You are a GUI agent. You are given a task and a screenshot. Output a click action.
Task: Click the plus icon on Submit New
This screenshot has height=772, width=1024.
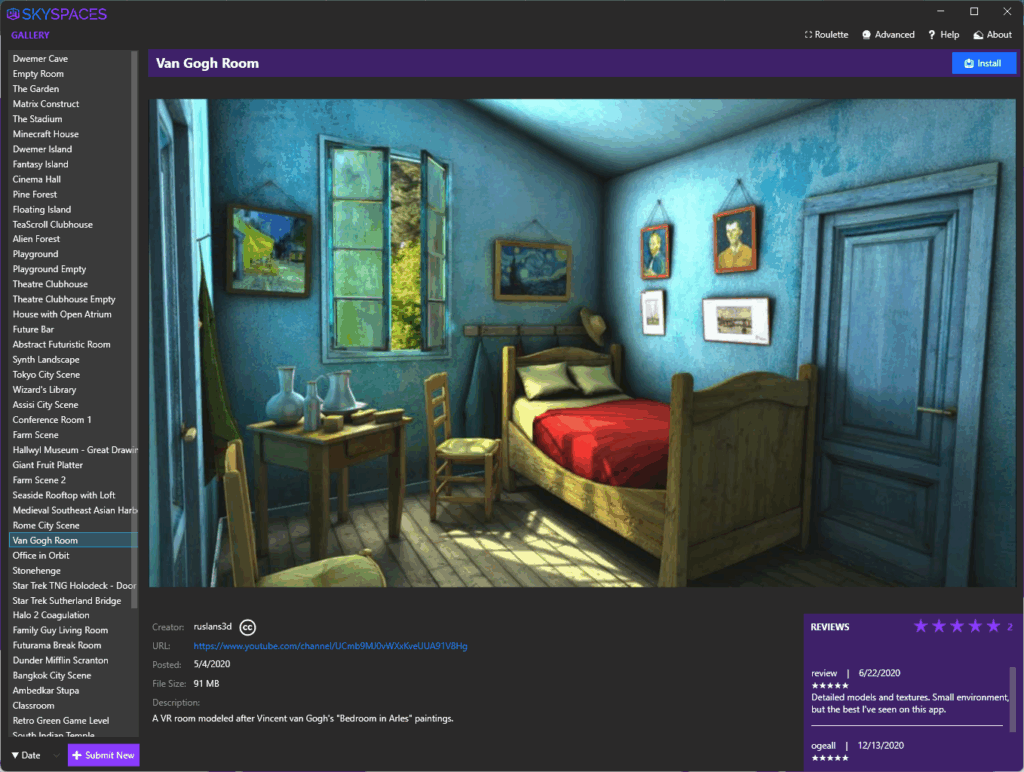coord(75,755)
